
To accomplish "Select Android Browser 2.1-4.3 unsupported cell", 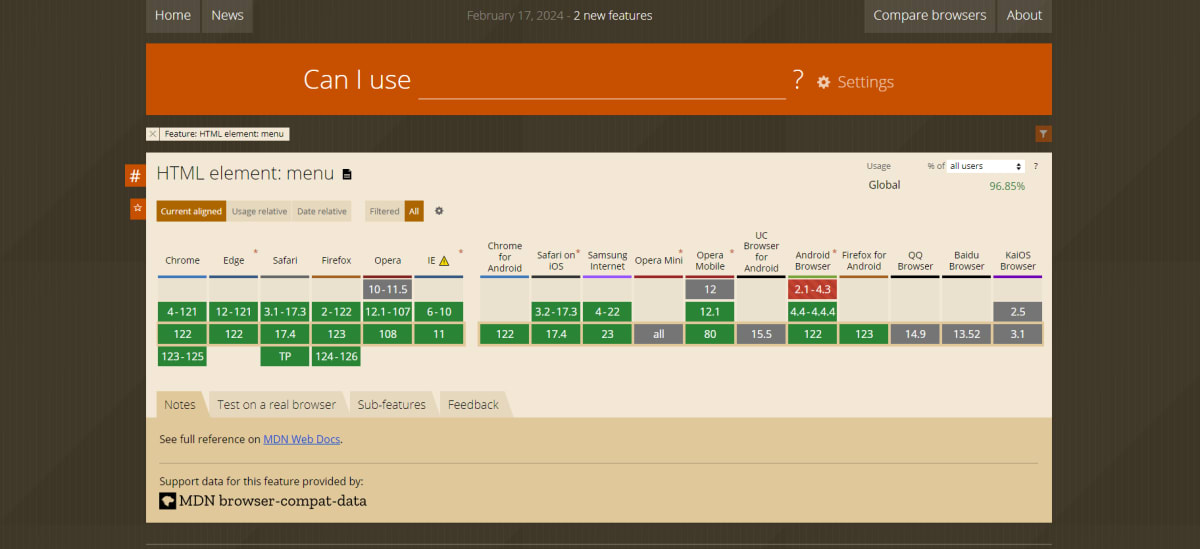I will click(812, 289).
